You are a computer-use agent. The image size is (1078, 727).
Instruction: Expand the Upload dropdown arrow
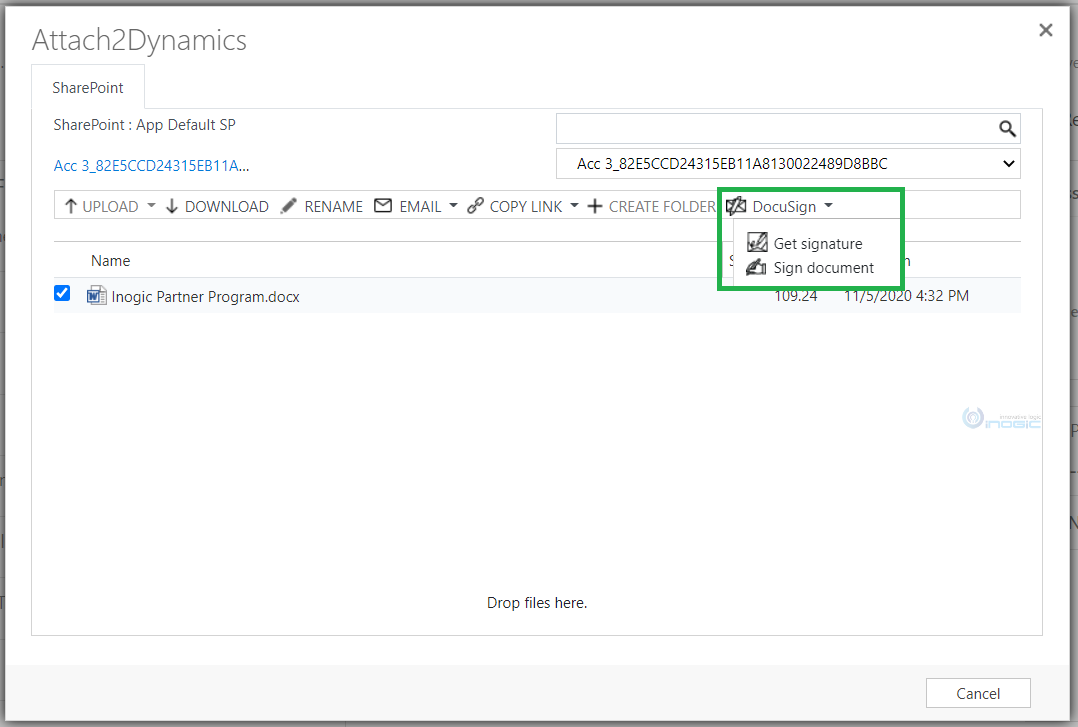151,206
